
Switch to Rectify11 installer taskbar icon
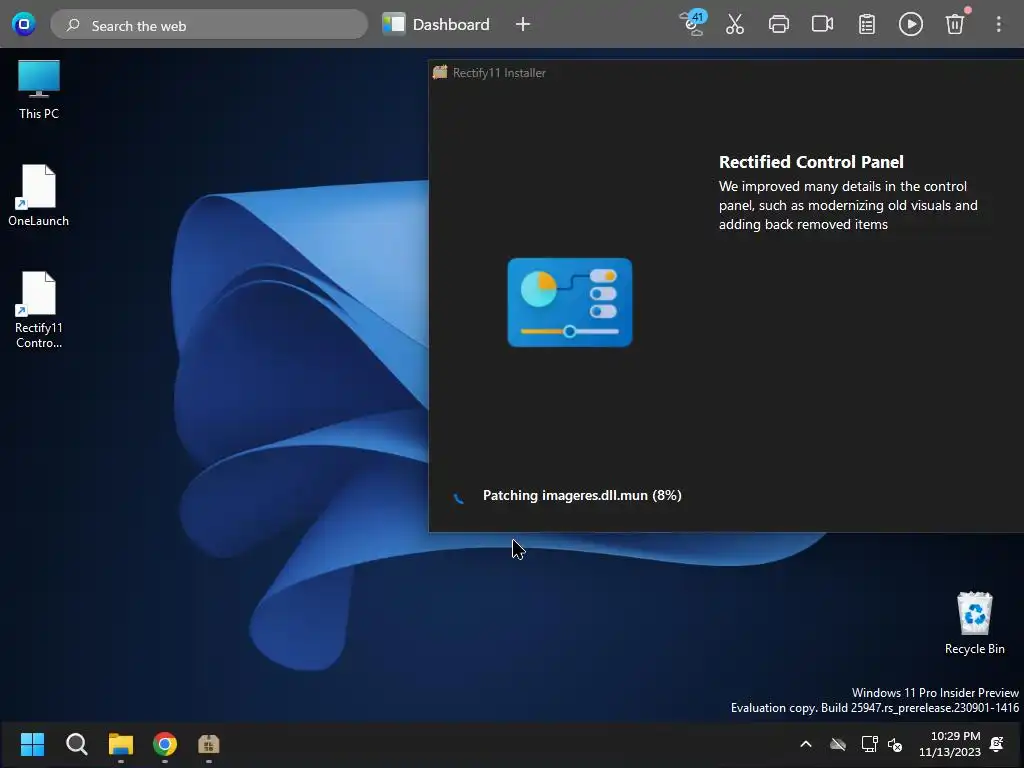click(209, 744)
